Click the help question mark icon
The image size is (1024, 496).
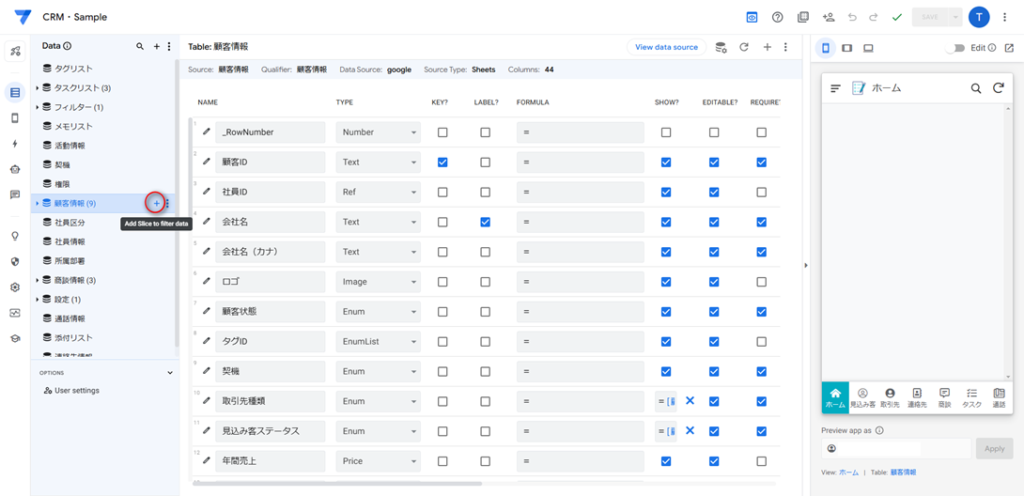point(777,17)
